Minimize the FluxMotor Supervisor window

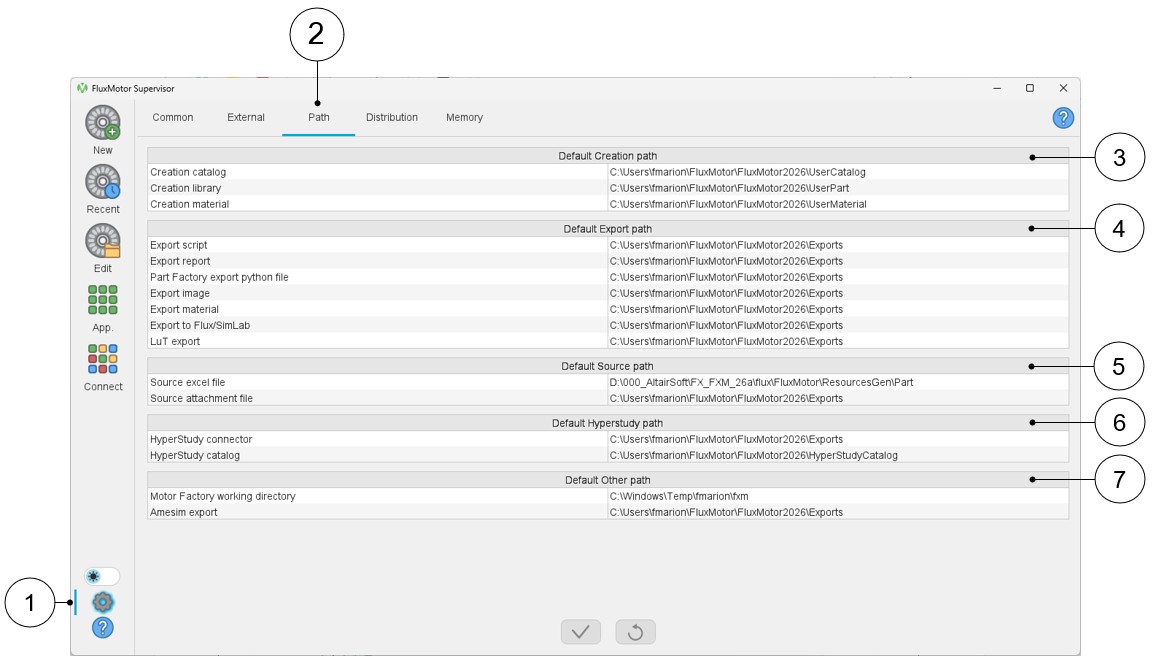pyautogui.click(x=997, y=88)
